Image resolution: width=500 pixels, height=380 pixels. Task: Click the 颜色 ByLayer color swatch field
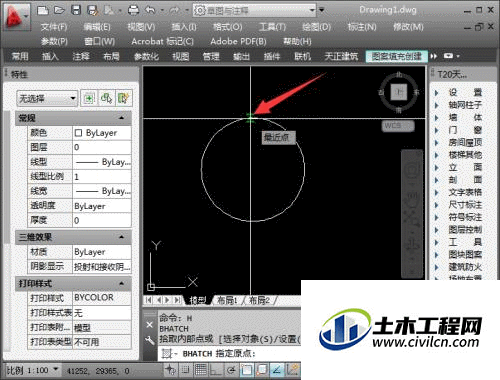102,133
